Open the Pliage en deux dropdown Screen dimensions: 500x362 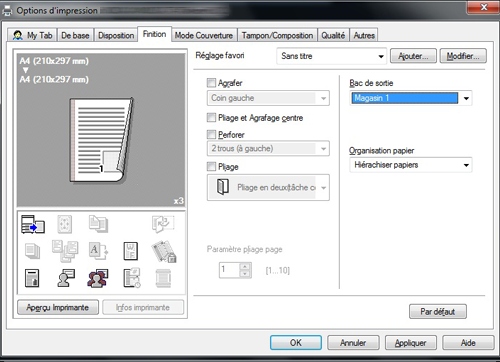pyautogui.click(x=268, y=187)
